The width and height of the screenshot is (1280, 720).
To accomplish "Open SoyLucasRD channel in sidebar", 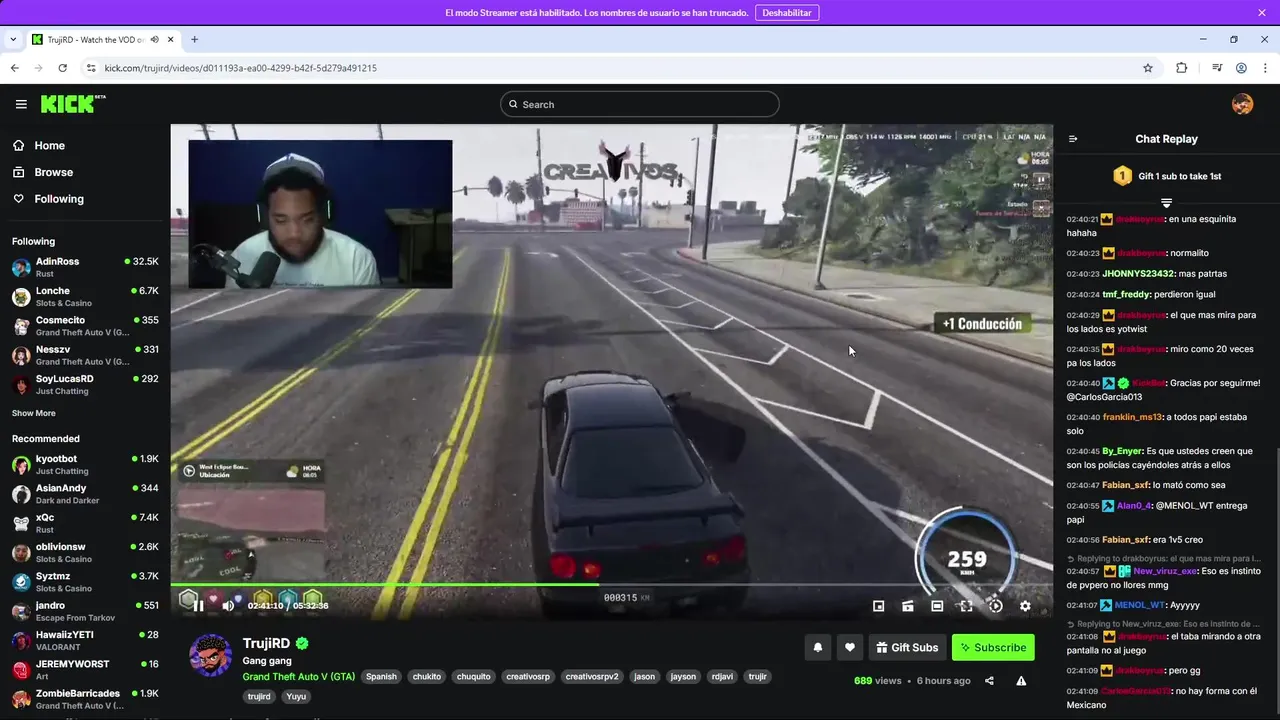I will point(85,385).
